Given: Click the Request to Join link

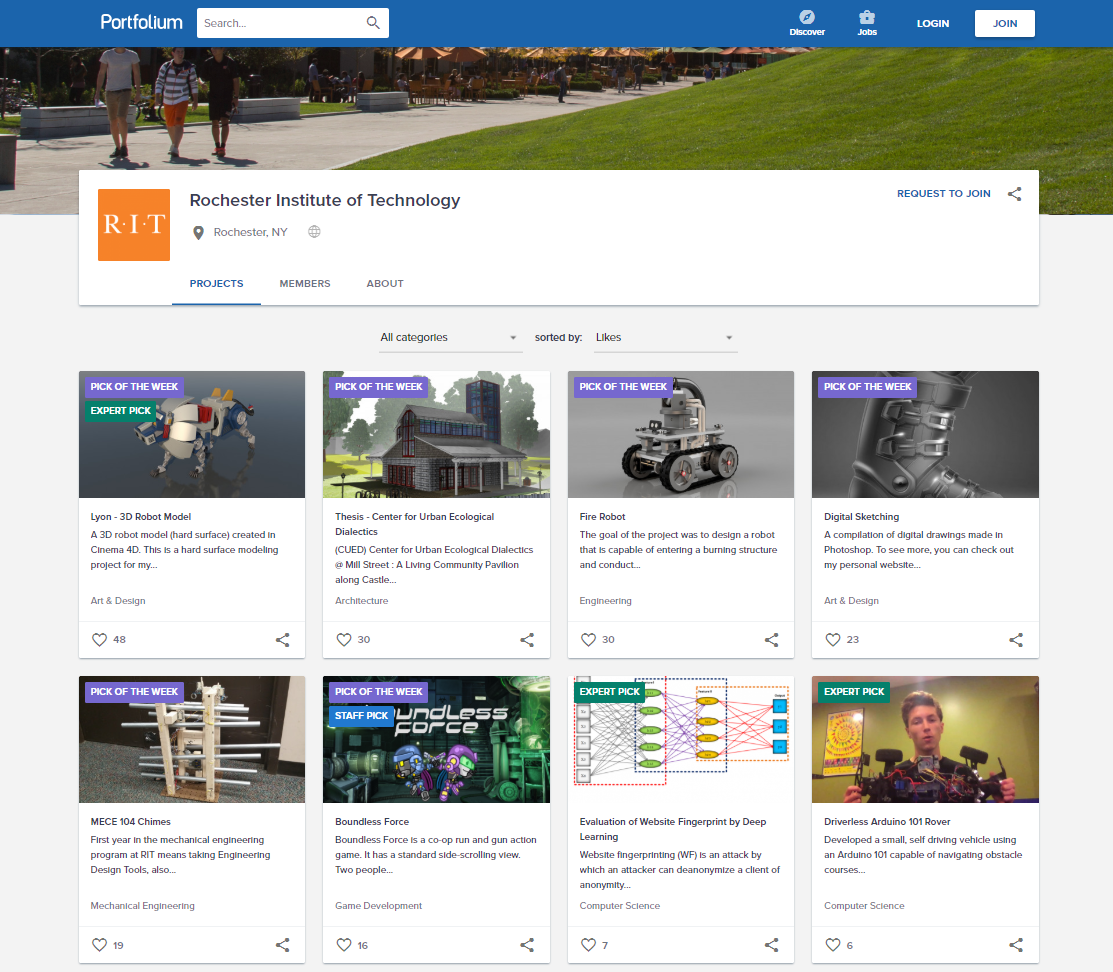Looking at the screenshot, I should pos(943,194).
